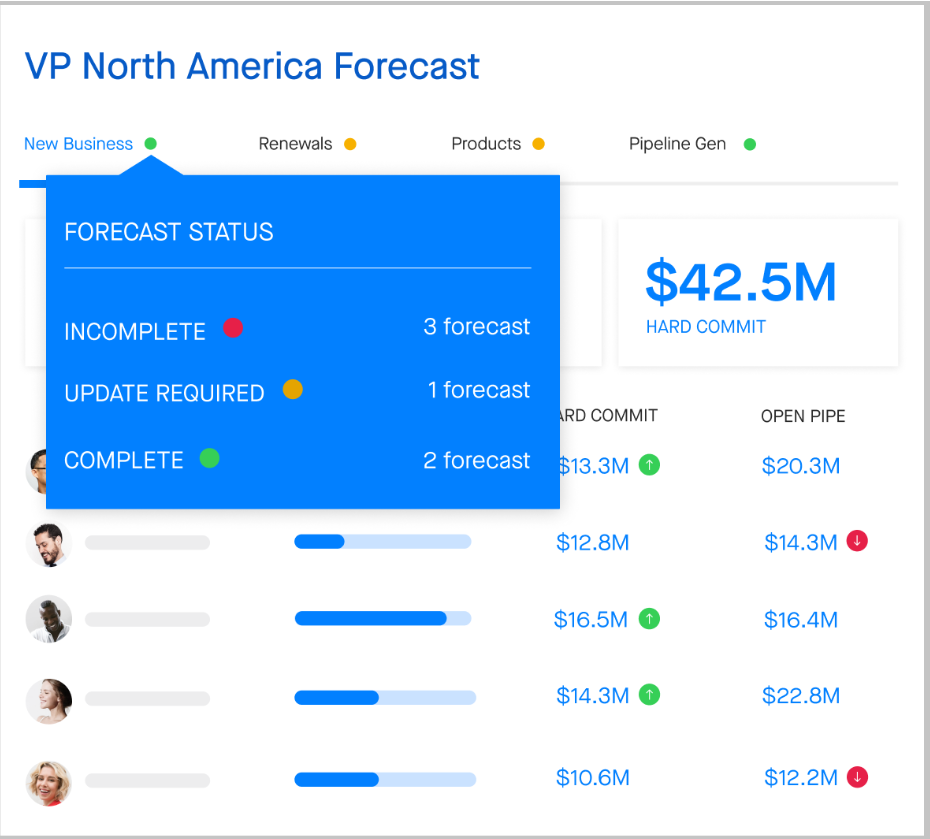The height and width of the screenshot is (839, 930).
Task: Click the orange status dot beside Products
Action: point(539,144)
